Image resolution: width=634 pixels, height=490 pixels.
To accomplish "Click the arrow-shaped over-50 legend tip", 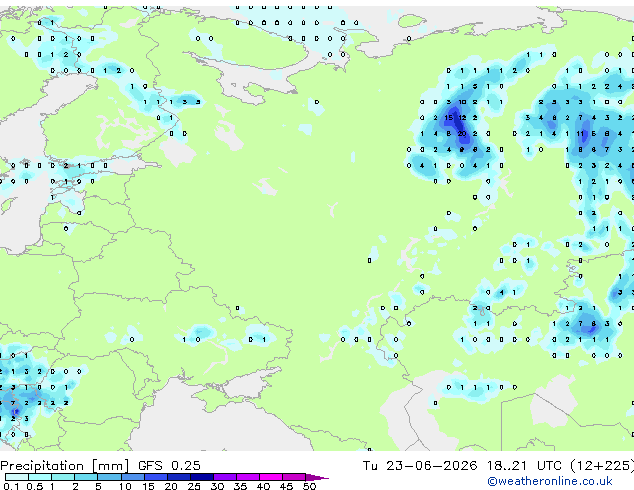I will point(317,477).
